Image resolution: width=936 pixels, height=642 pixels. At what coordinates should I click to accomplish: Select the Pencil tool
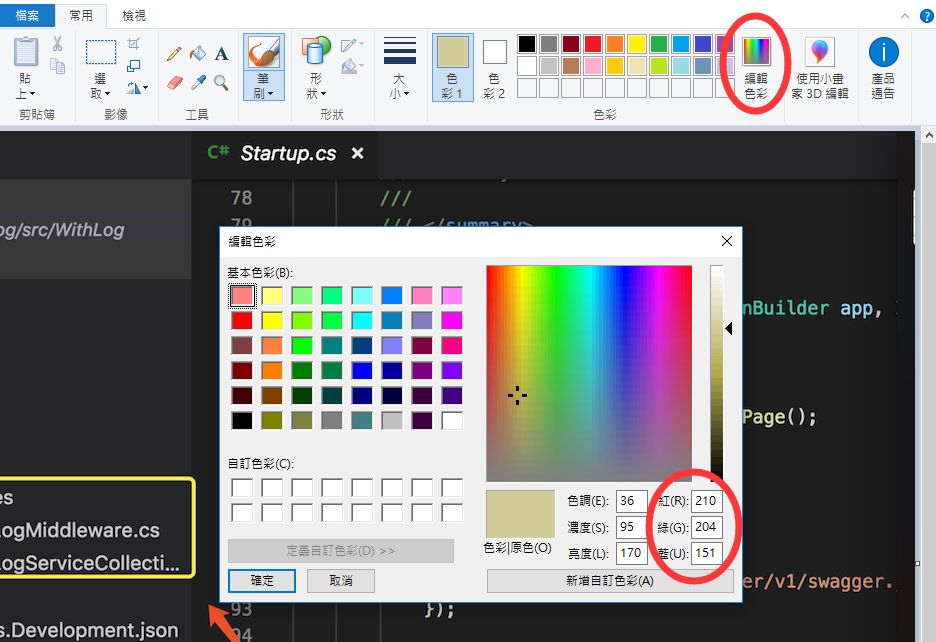click(174, 54)
